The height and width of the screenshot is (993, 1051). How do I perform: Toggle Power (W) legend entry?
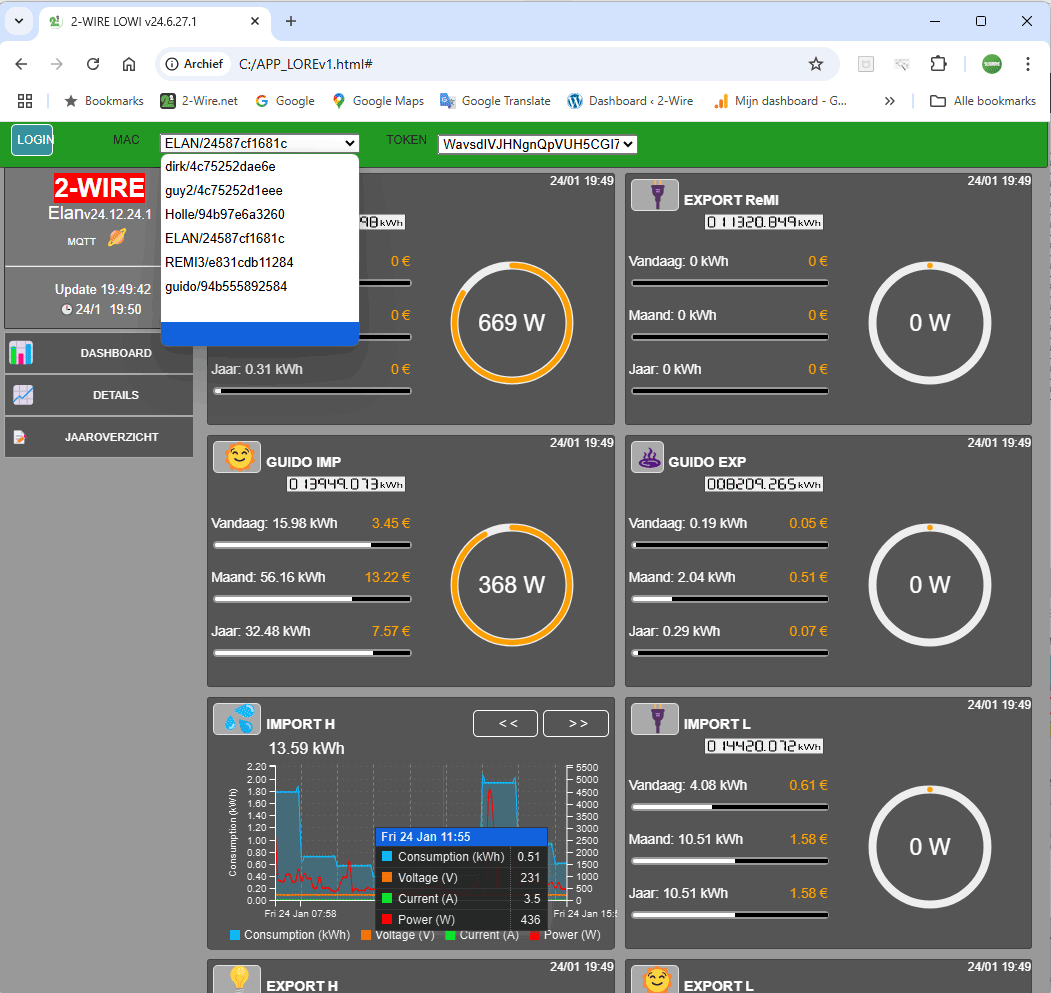point(565,935)
